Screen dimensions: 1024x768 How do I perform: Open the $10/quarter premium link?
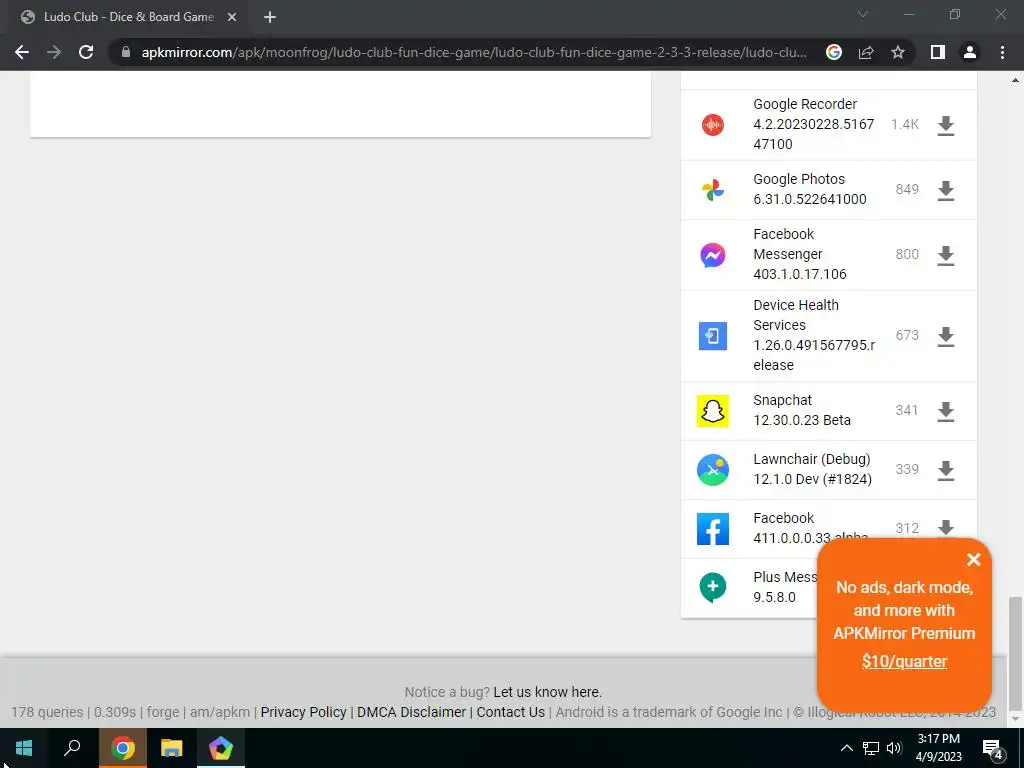pyautogui.click(x=904, y=661)
